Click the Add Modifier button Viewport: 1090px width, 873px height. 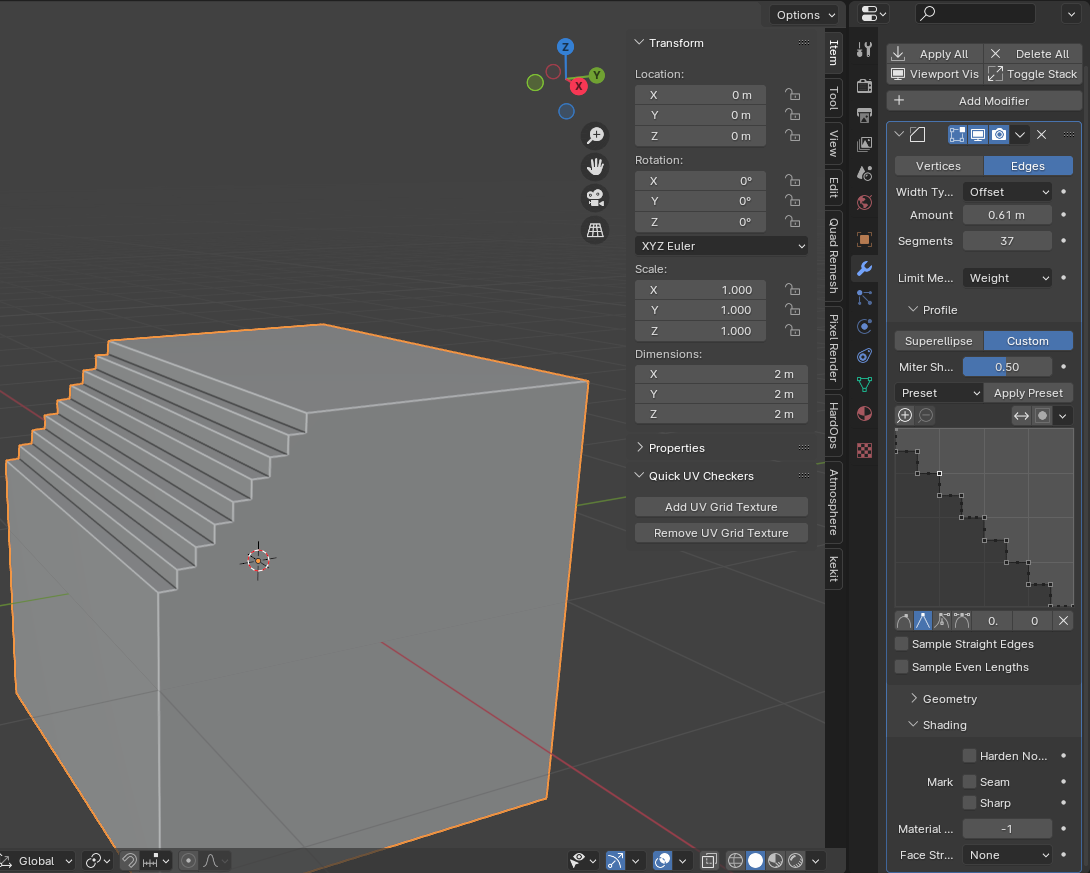click(x=984, y=101)
